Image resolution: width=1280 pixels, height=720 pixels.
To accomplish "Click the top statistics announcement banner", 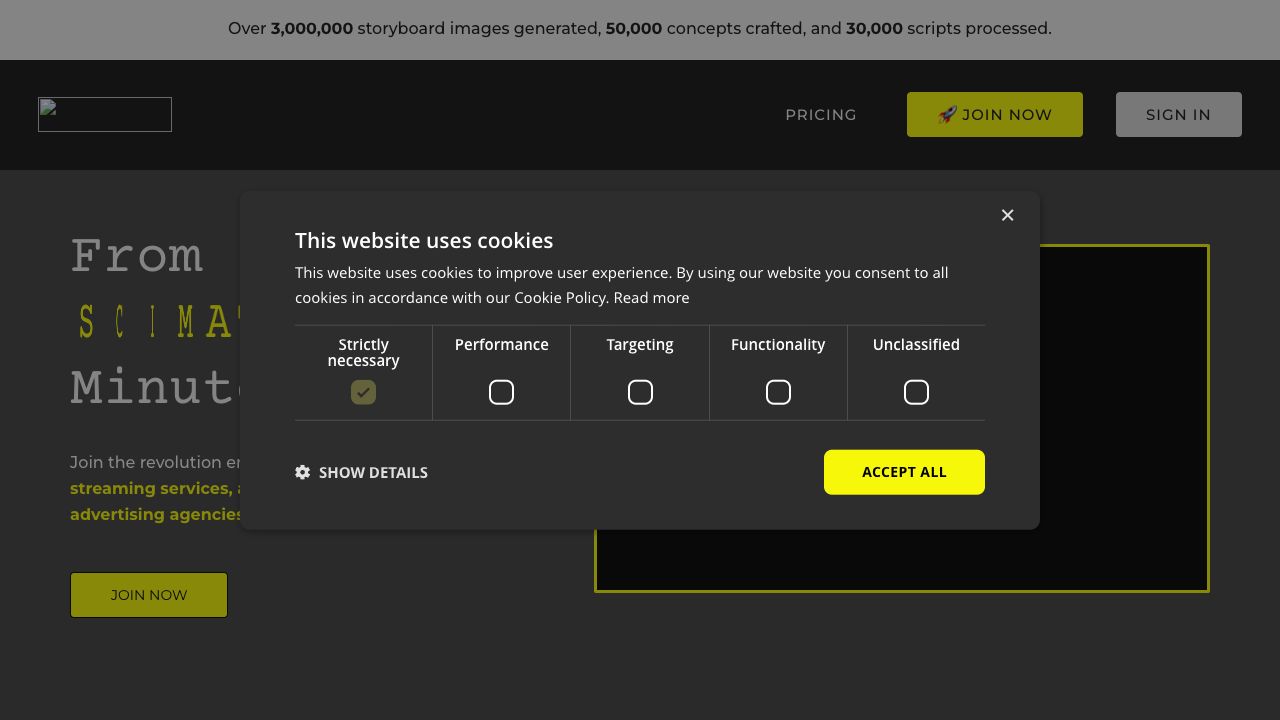I will pyautogui.click(x=640, y=29).
